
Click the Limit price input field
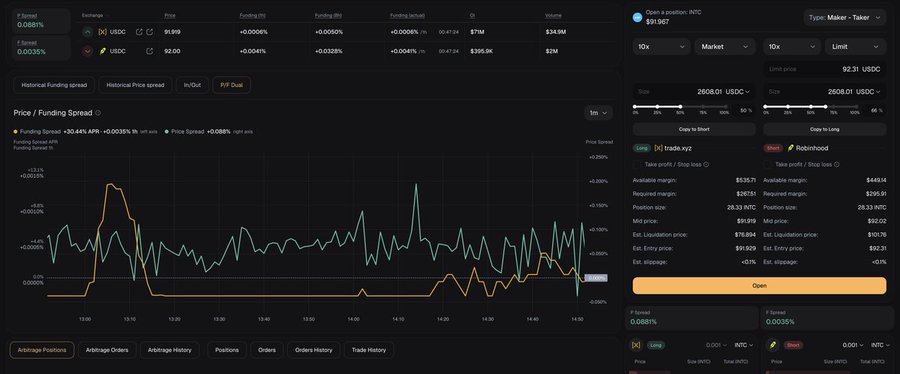coord(824,69)
